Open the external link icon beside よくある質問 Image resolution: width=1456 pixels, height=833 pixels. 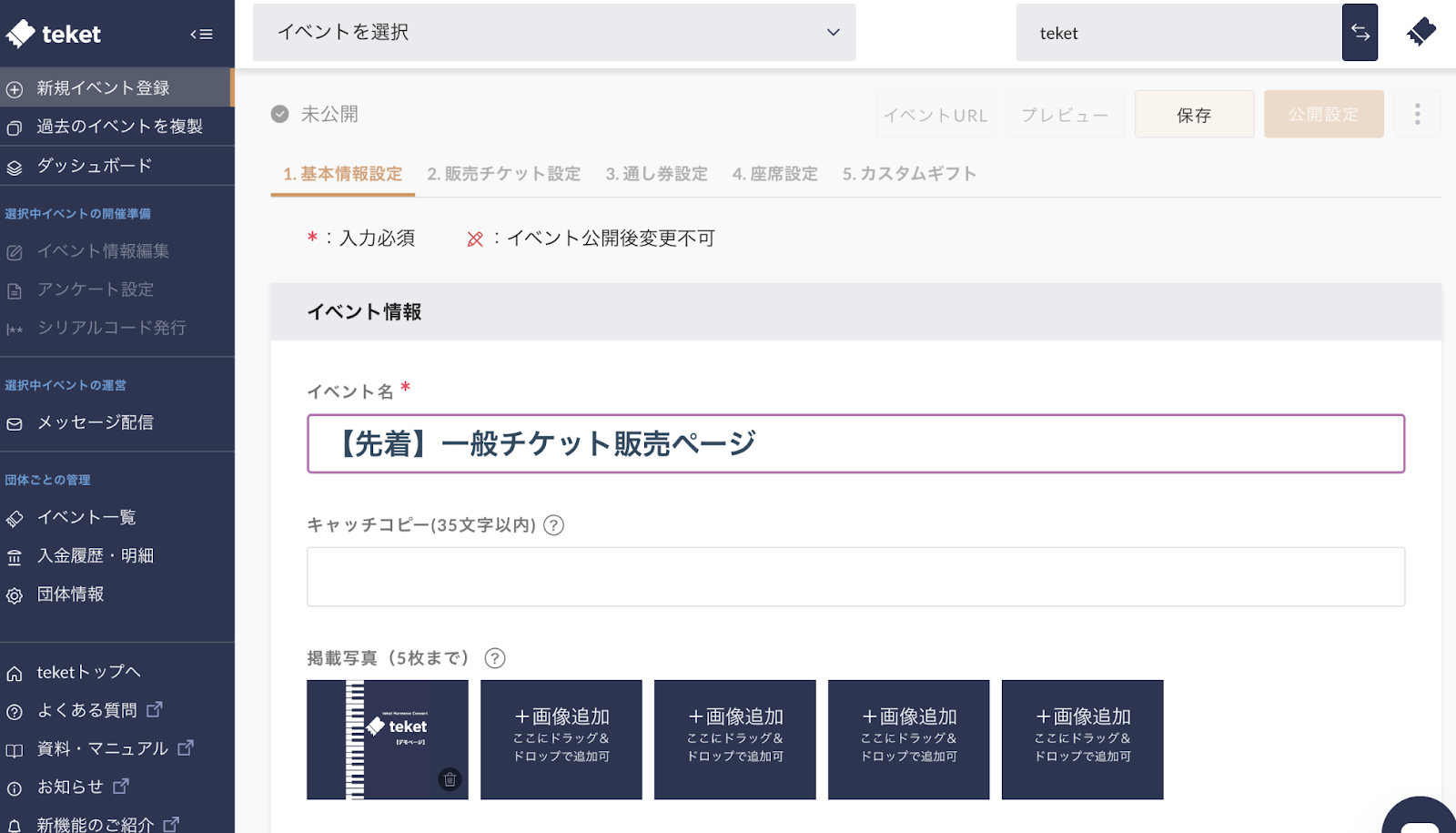click(155, 708)
